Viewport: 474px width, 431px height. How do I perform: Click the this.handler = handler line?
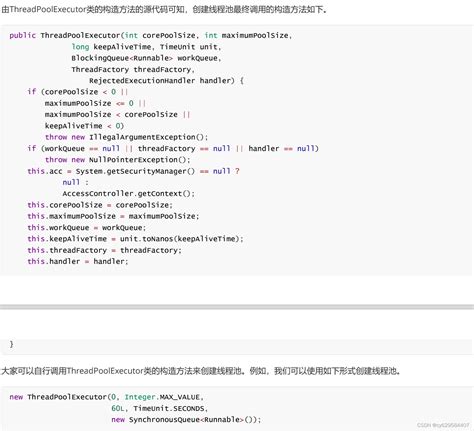pyautogui.click(x=78, y=261)
